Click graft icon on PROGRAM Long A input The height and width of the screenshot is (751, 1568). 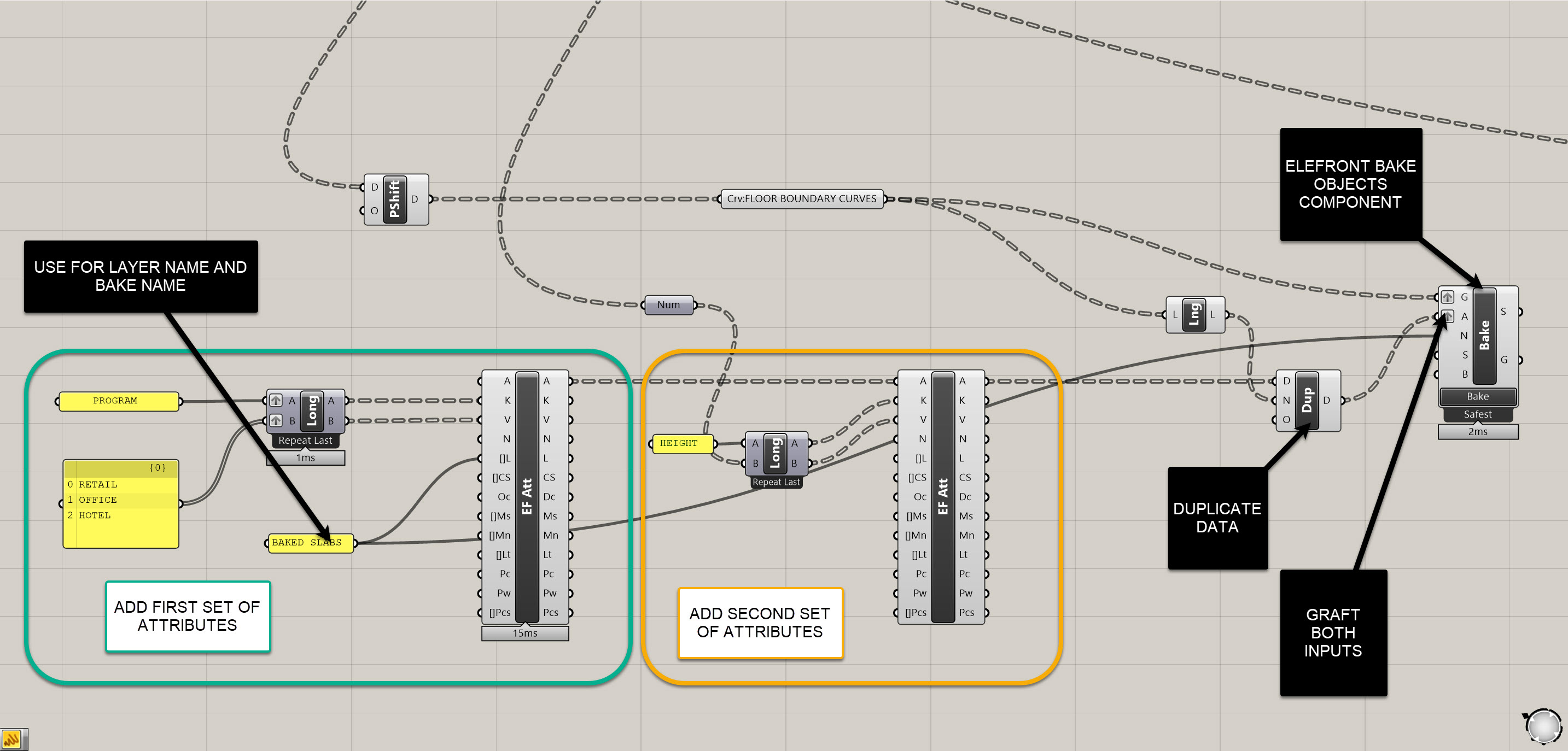pos(276,400)
